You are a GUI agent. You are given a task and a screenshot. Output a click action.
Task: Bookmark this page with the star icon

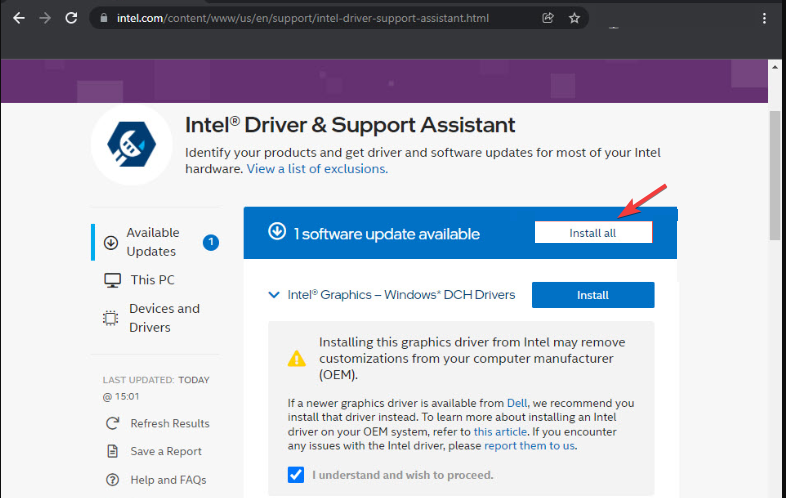tap(574, 19)
